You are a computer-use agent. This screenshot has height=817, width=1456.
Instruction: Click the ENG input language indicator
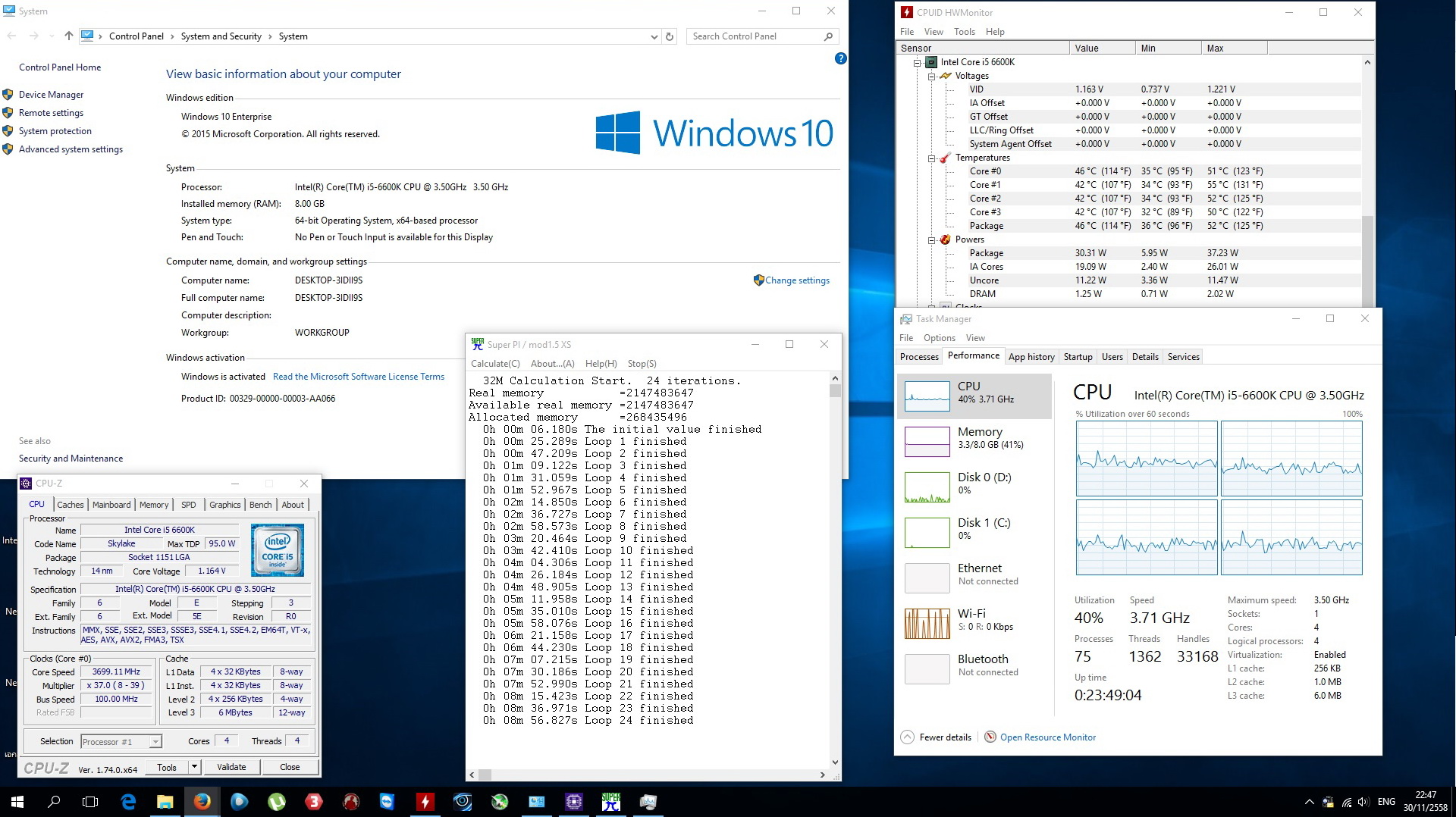[1386, 802]
